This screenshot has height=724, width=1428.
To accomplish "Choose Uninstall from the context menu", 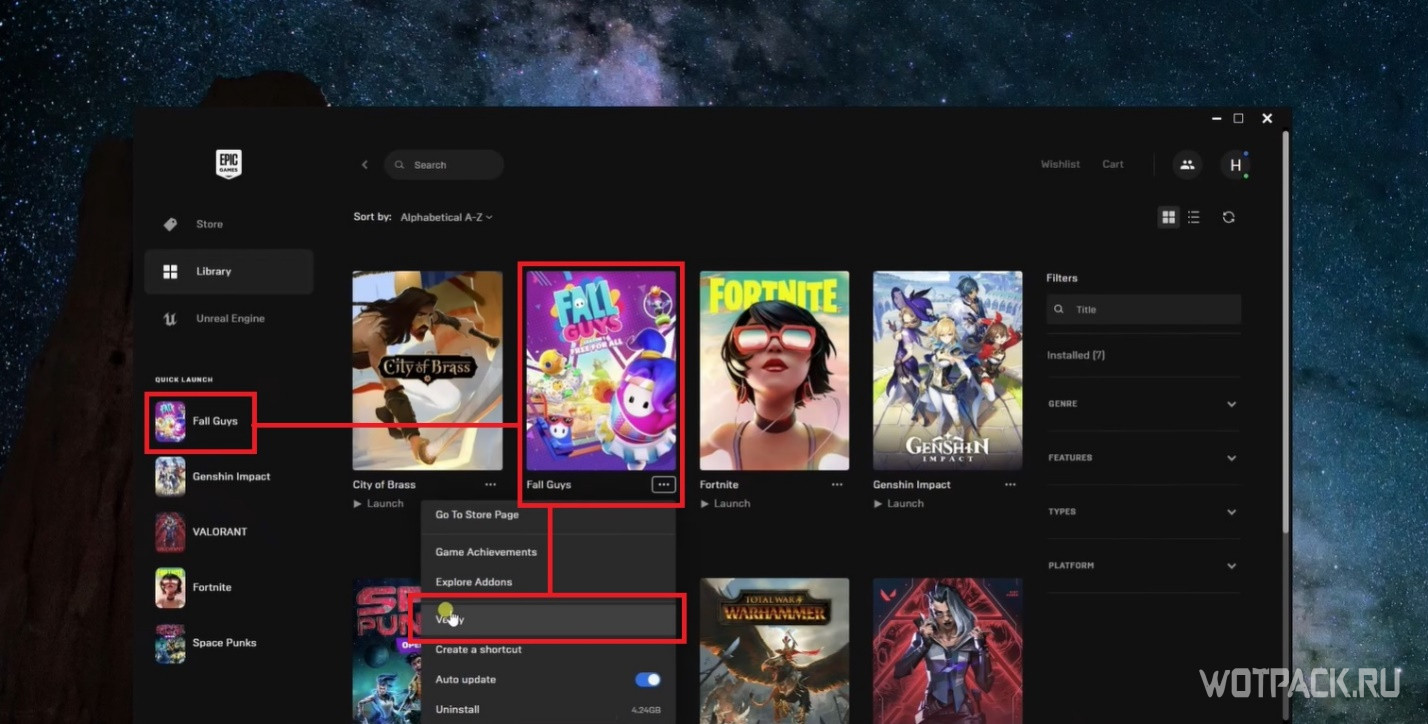I will pos(458,709).
